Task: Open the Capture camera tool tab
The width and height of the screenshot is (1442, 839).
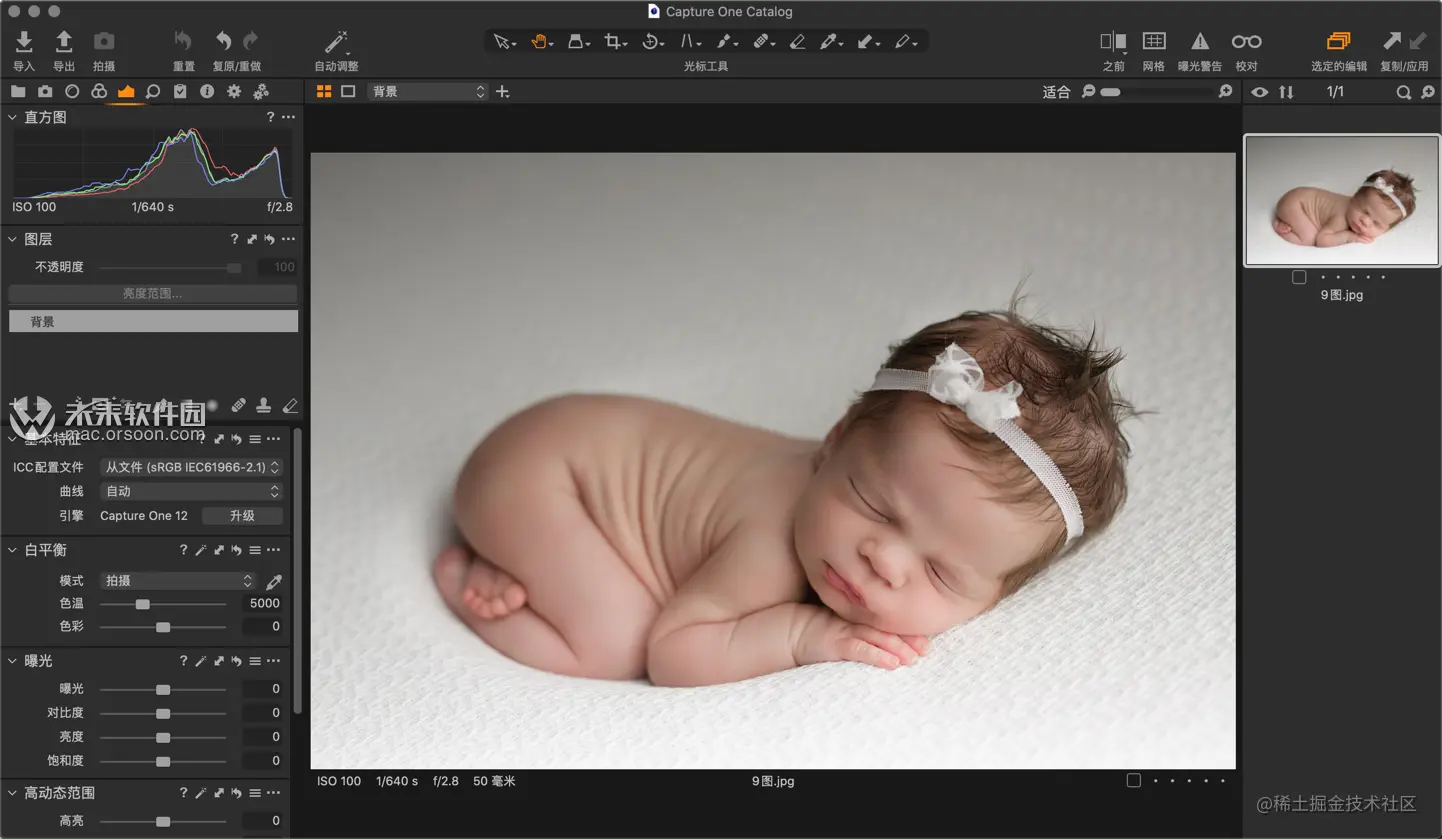Action: tap(45, 91)
